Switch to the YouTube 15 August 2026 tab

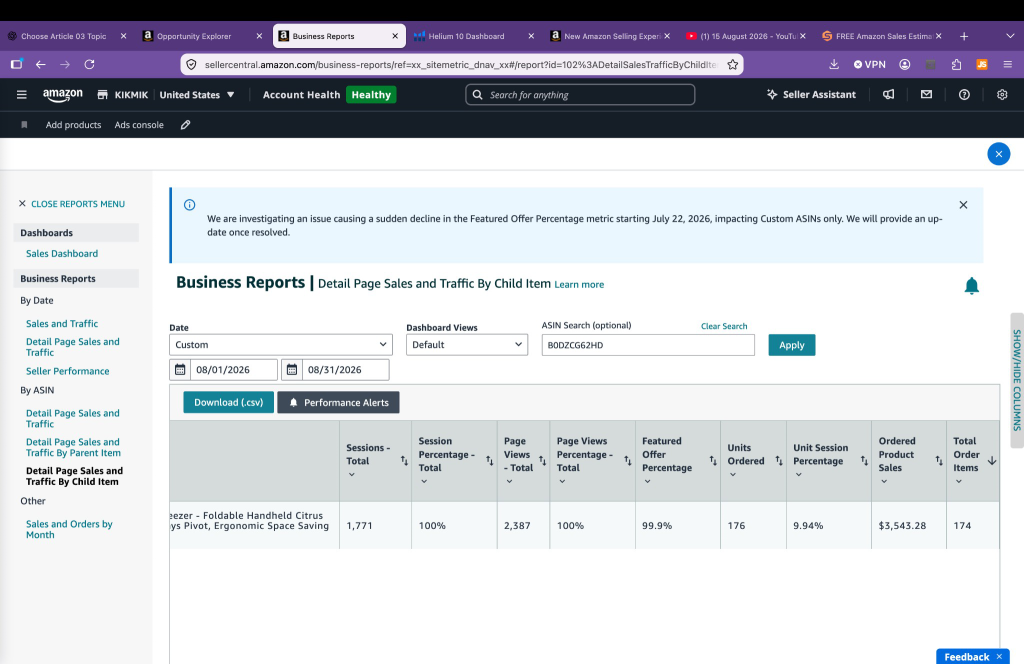tap(748, 36)
